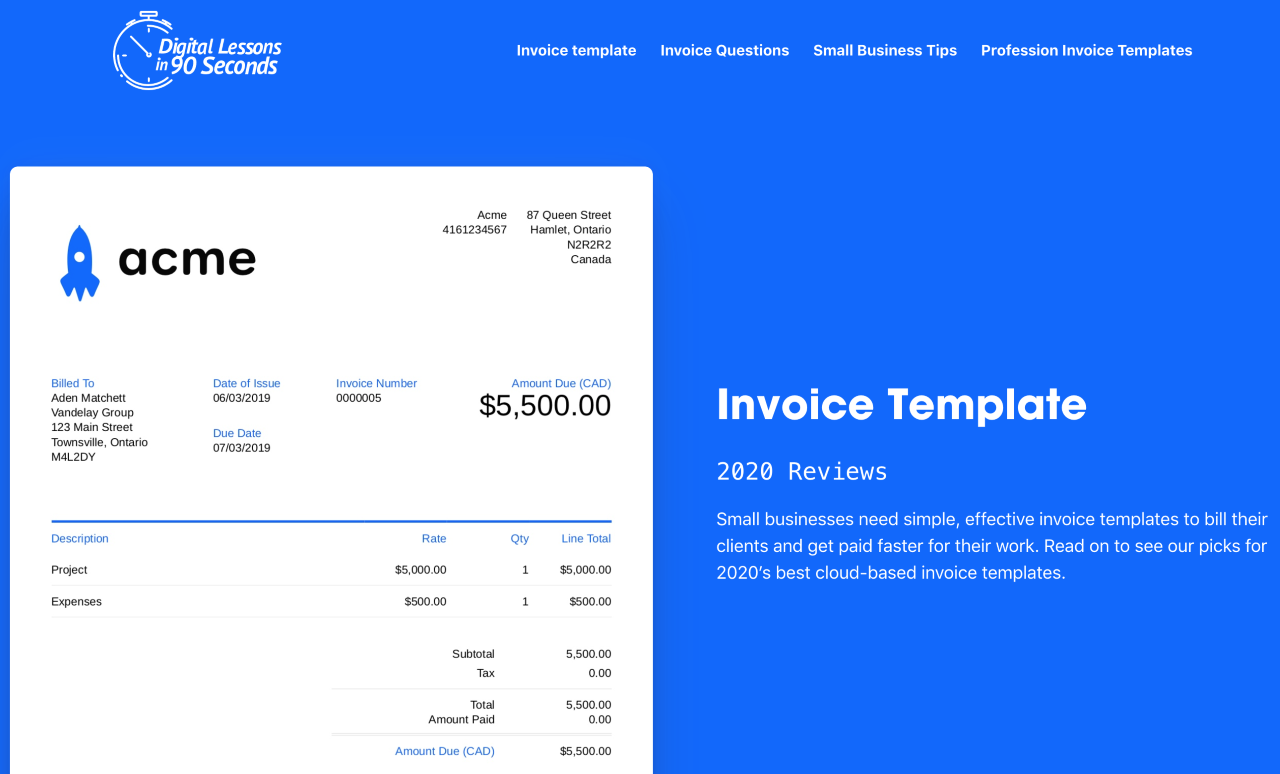The height and width of the screenshot is (774, 1280).
Task: Click the Expenses rate $500.00
Action: coord(426,602)
